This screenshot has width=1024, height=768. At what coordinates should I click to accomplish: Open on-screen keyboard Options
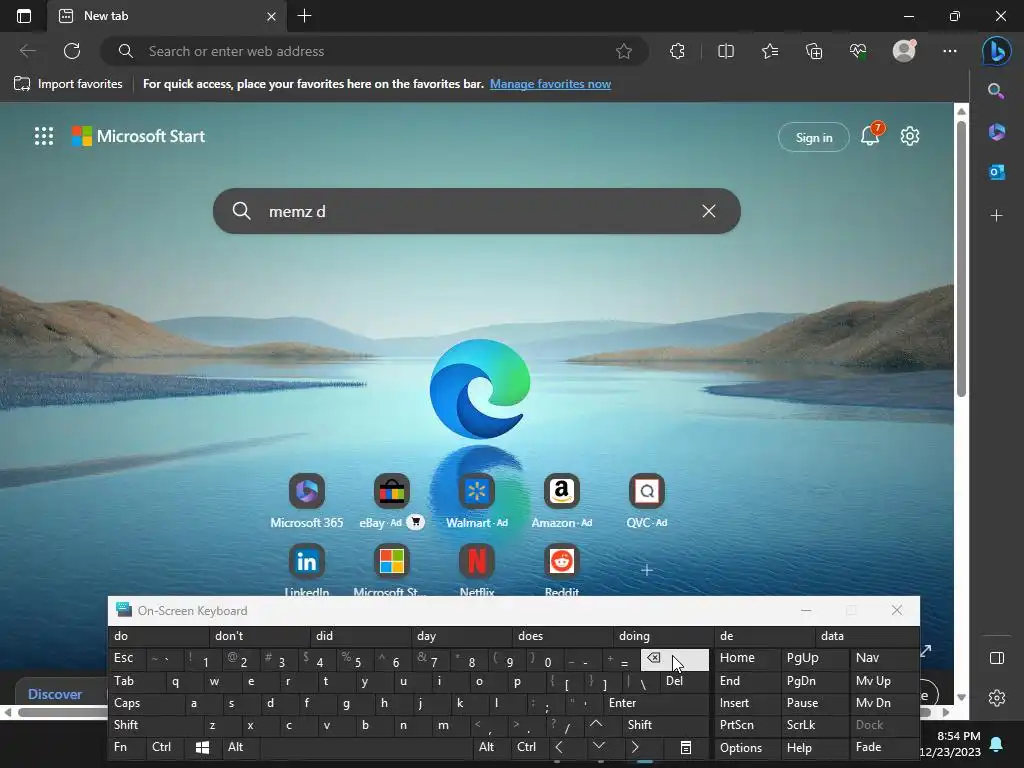pos(748,748)
